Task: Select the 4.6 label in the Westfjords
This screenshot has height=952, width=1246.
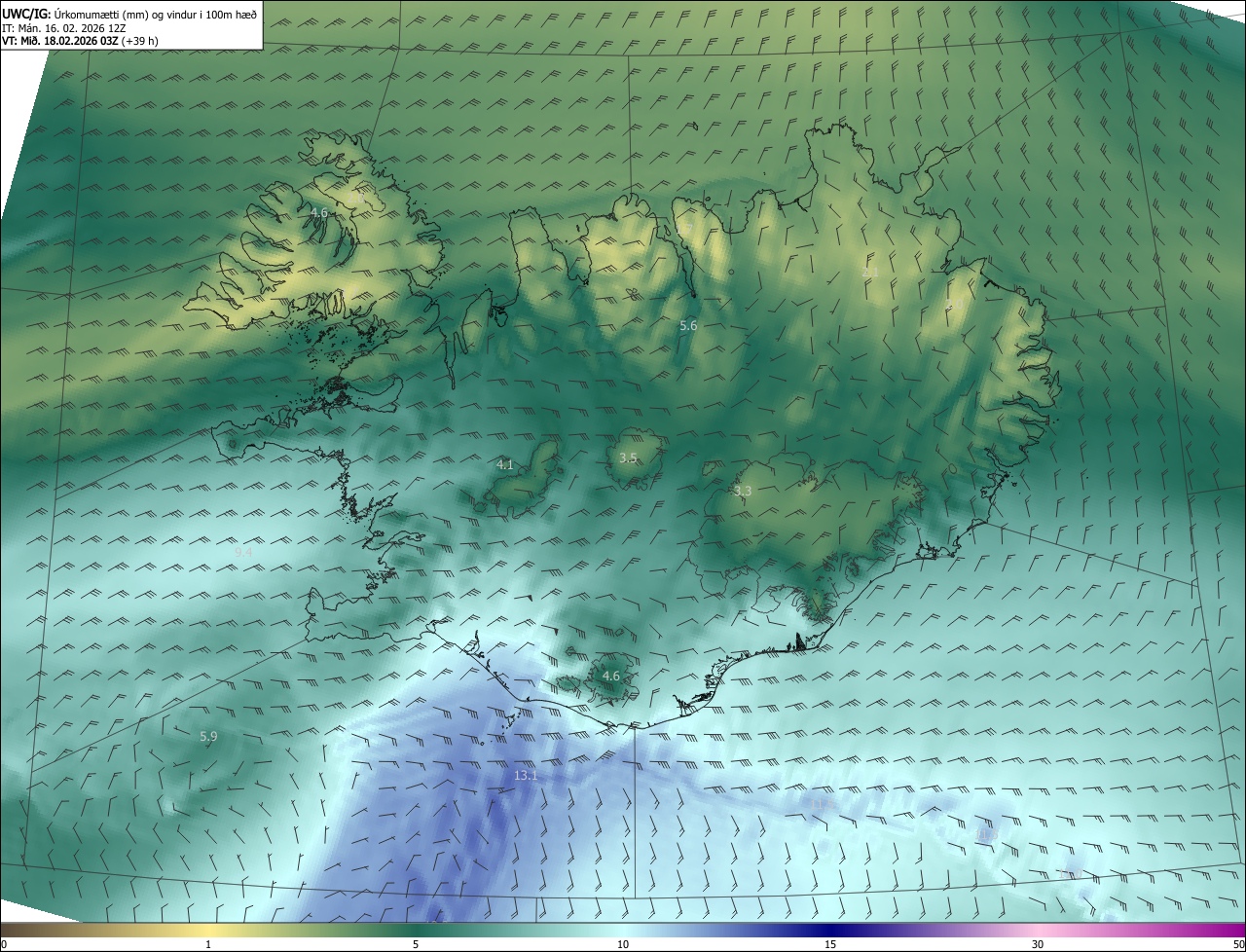Action: [x=319, y=212]
